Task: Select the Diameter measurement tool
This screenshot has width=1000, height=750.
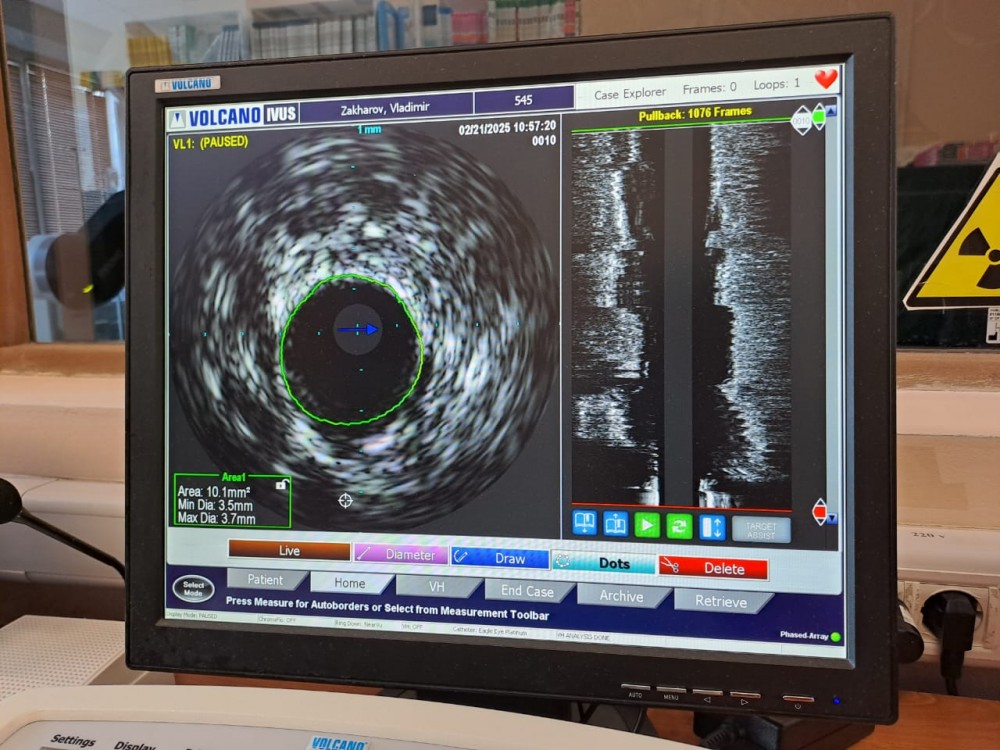Action: (401, 554)
